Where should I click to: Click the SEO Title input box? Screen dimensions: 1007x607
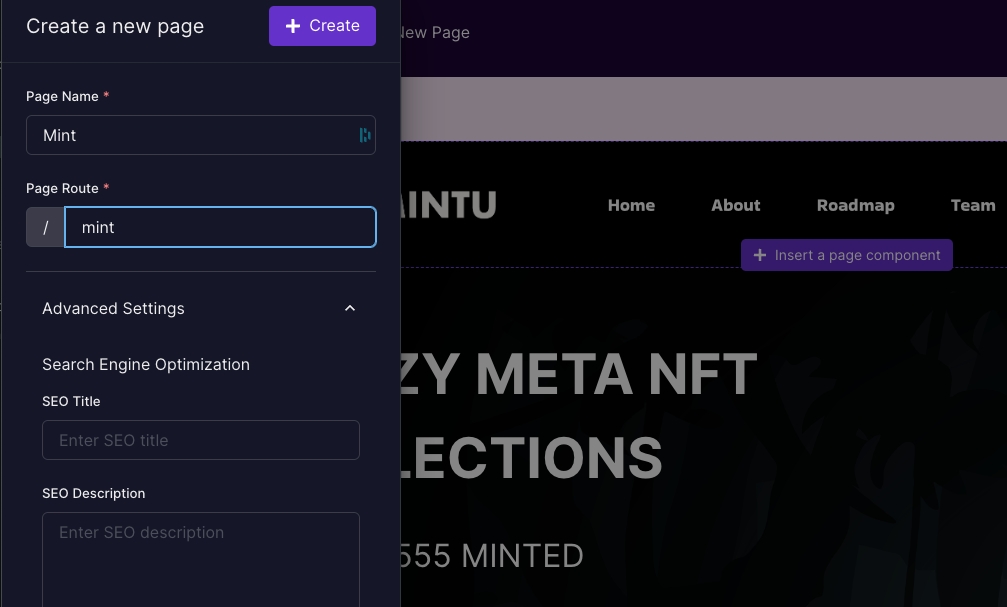point(200,440)
